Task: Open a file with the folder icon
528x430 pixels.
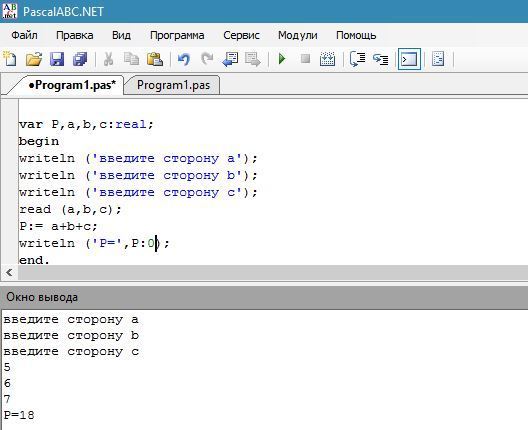Action: point(34,59)
